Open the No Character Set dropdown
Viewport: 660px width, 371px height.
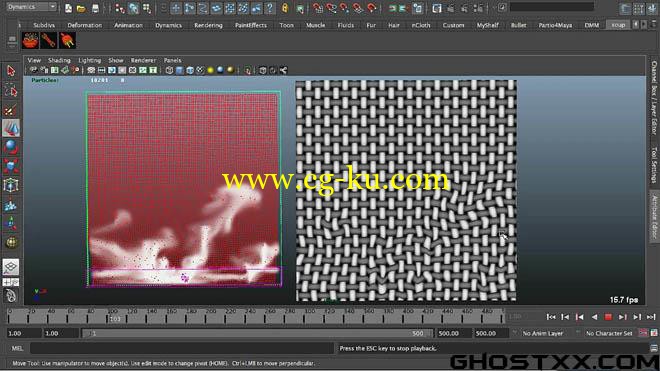pyautogui.click(x=609, y=334)
